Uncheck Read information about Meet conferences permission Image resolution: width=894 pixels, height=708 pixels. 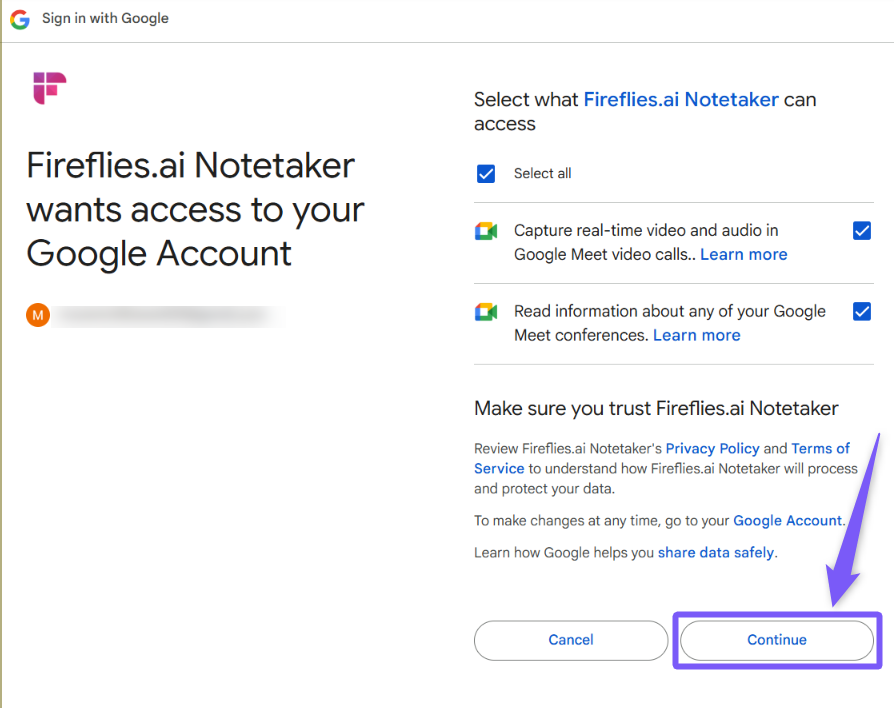click(x=862, y=311)
